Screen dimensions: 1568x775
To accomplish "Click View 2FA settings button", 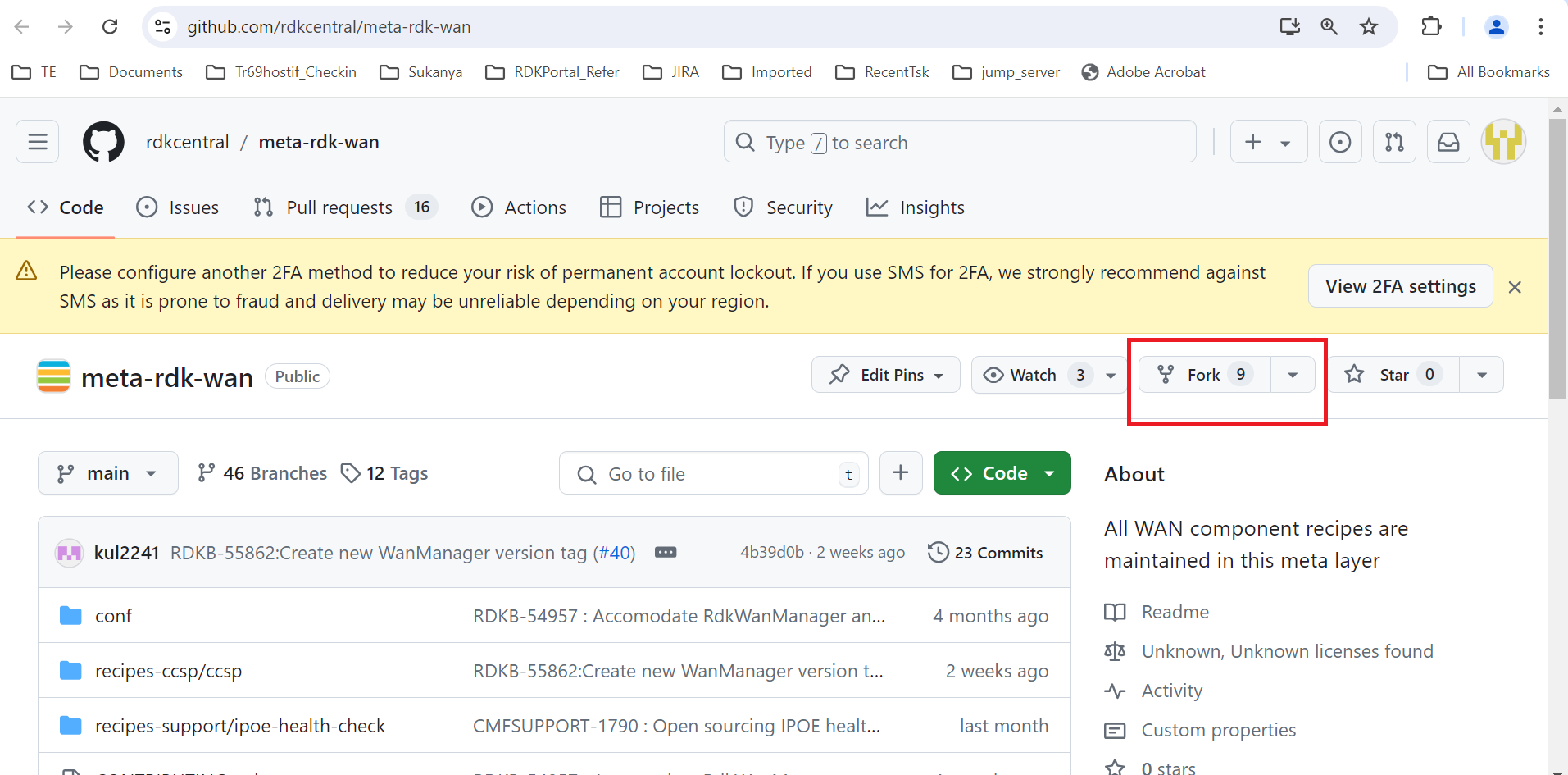I will (x=1401, y=286).
